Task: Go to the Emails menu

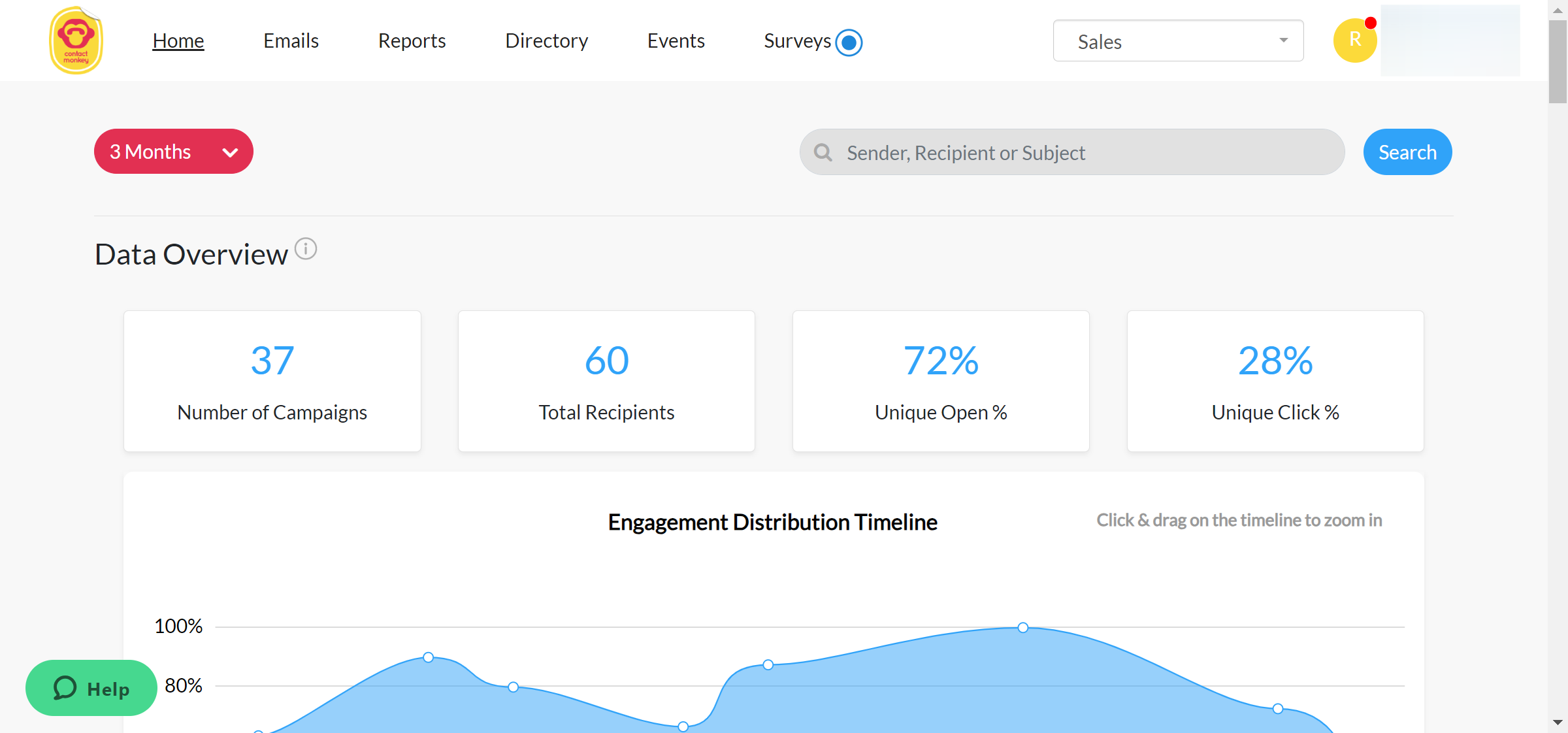Action: point(291,41)
